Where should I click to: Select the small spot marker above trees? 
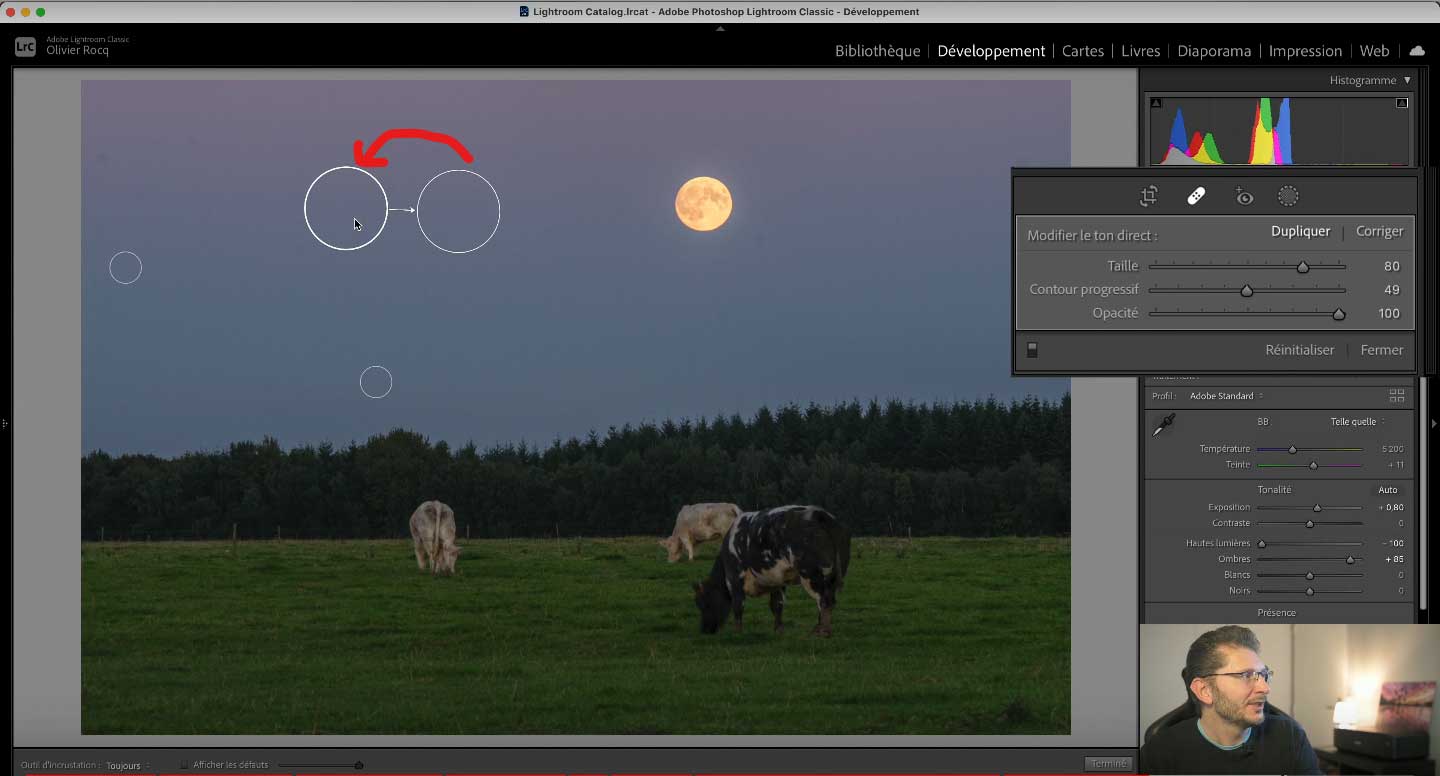[x=376, y=382]
